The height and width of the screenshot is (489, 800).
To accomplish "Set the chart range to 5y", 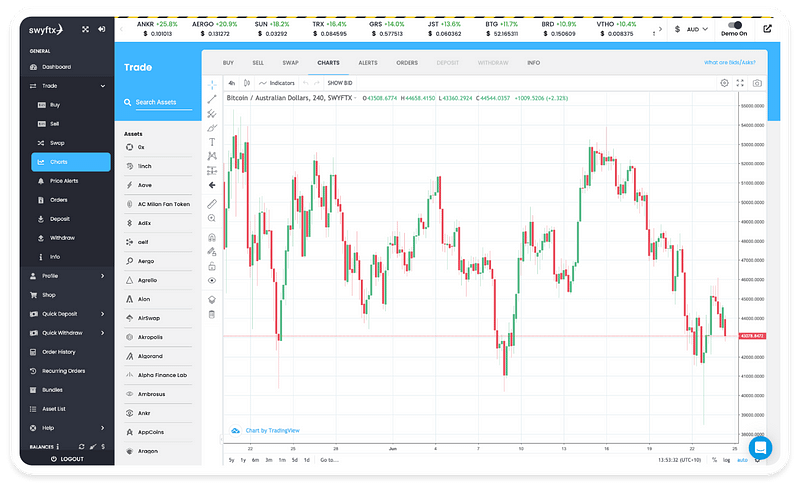I will coord(231,460).
